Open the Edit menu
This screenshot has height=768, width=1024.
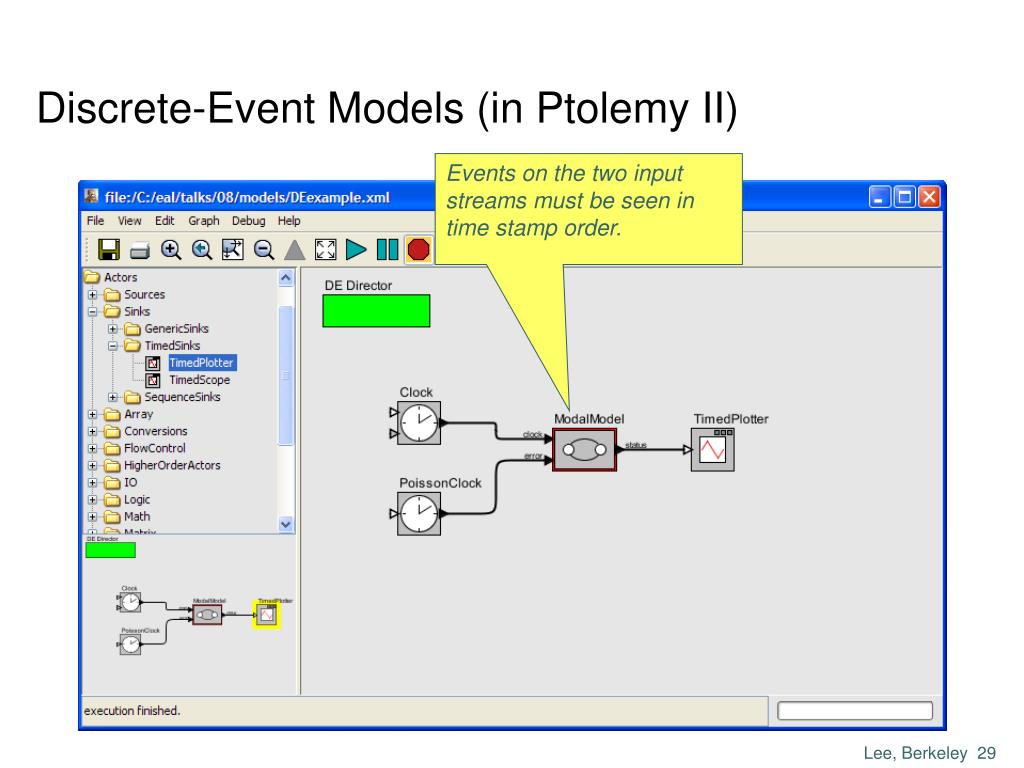pos(165,221)
